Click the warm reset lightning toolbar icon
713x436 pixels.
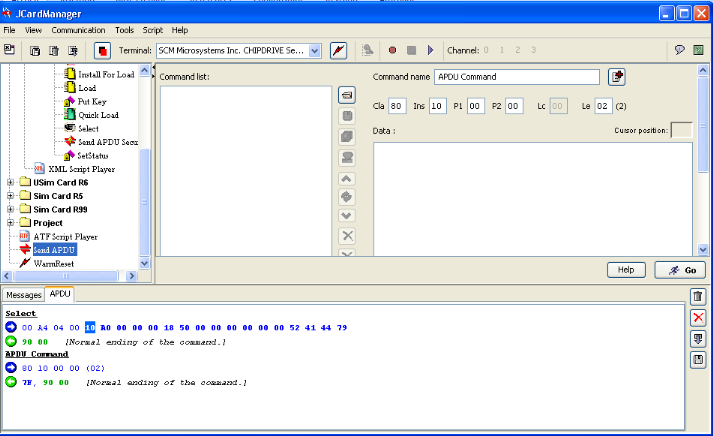point(338,50)
